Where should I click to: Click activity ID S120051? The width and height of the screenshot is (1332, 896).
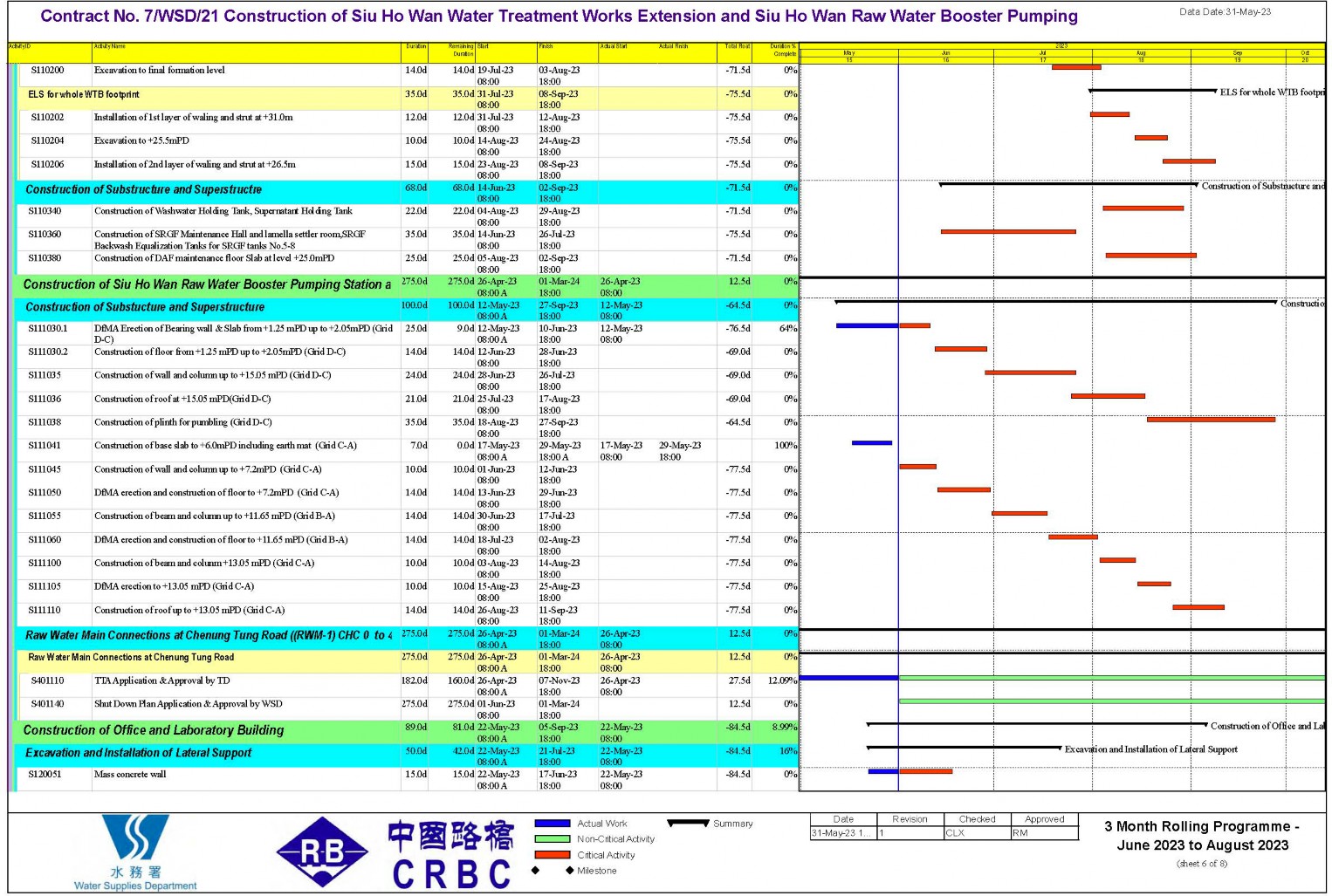45,775
